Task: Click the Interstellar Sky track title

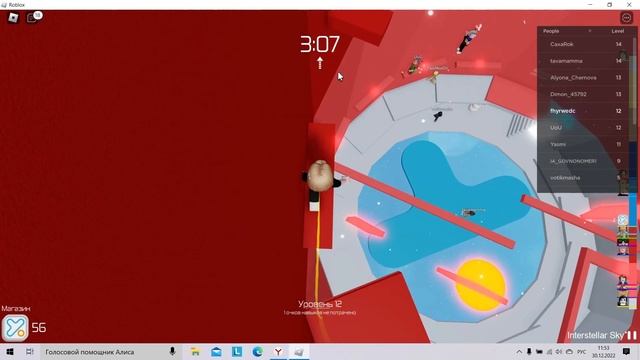Action: 595,336
